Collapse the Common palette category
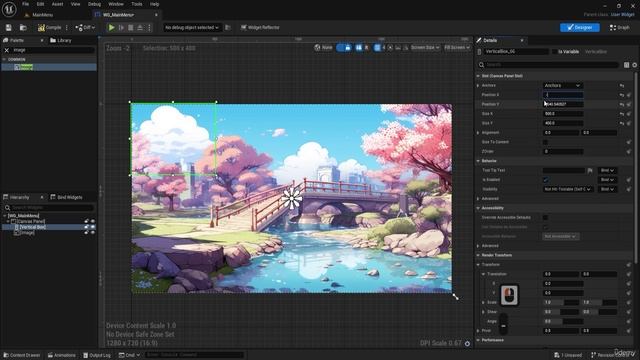Image resolution: width=640 pixels, height=360 pixels. (4, 59)
